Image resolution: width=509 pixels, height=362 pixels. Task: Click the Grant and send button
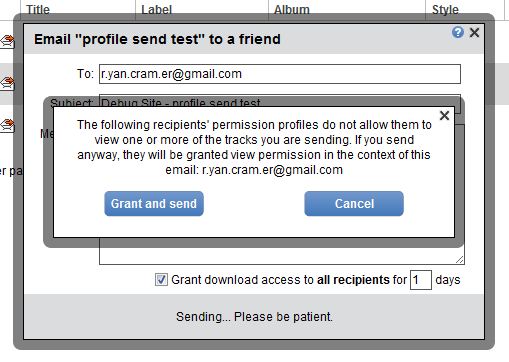(x=154, y=203)
